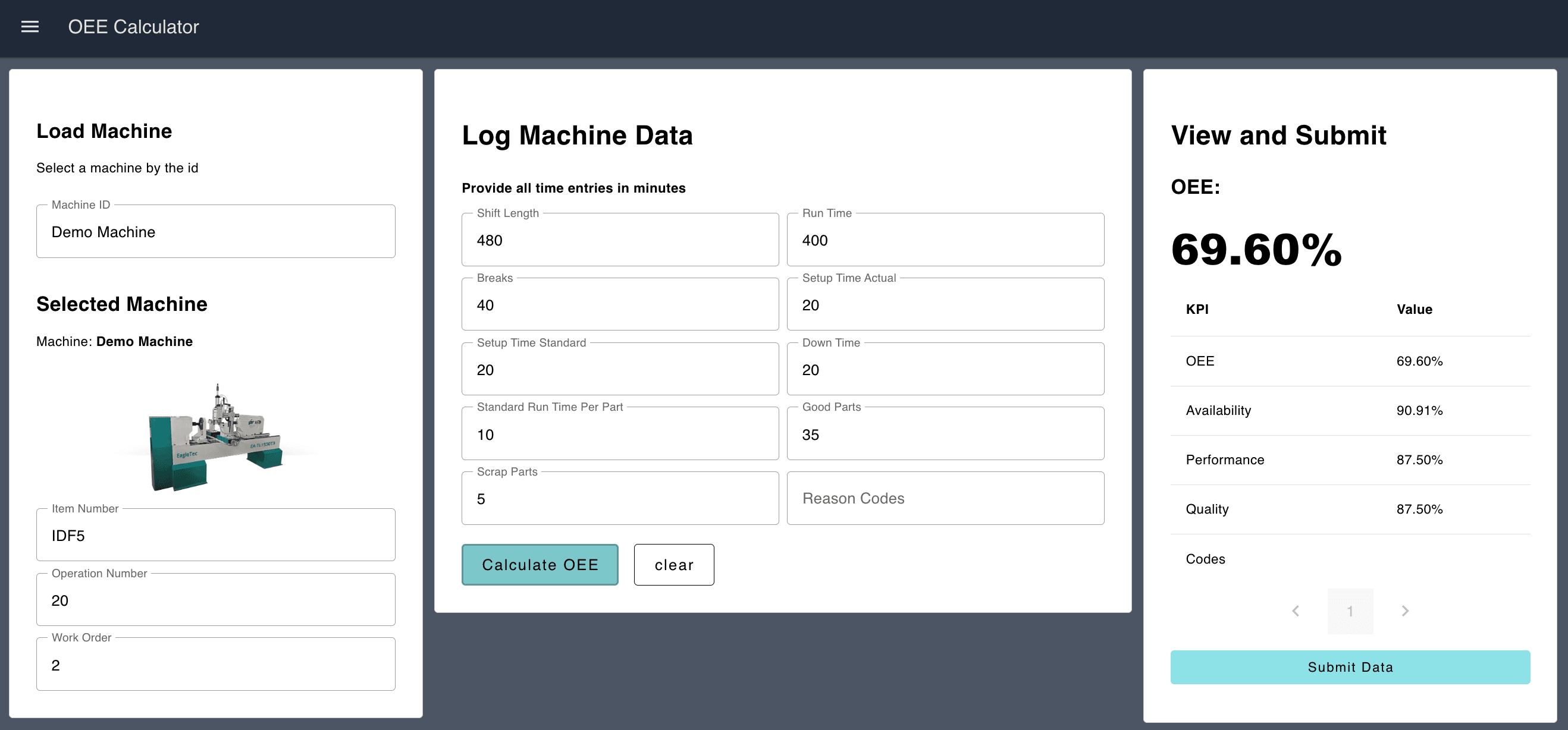Submit the machine data

click(1350, 667)
